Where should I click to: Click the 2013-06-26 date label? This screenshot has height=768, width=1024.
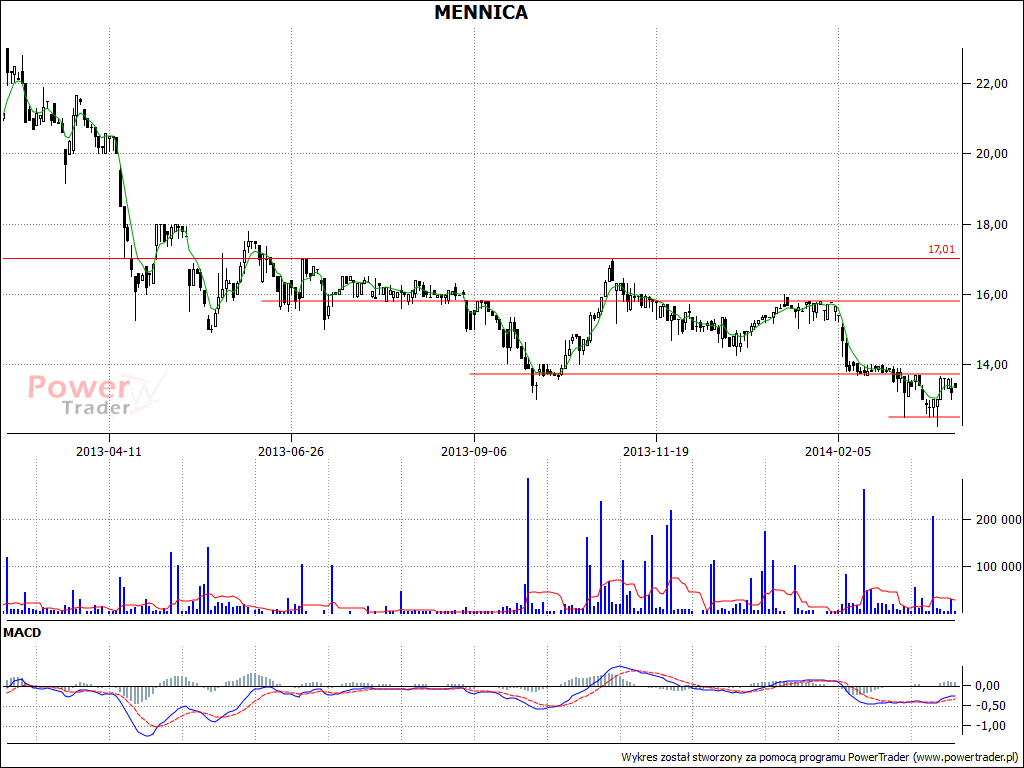(291, 451)
